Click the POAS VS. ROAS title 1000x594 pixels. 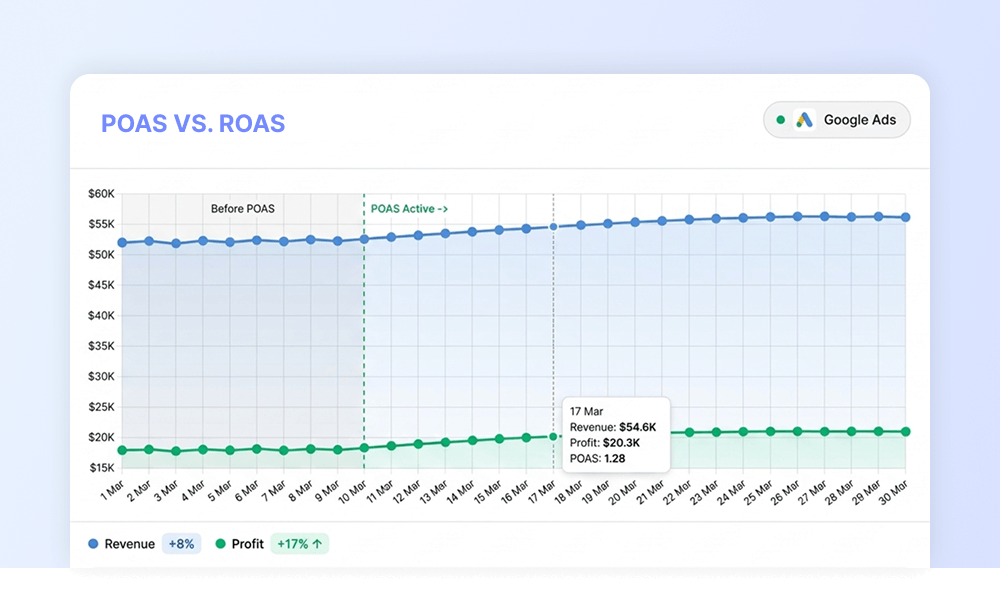click(193, 123)
